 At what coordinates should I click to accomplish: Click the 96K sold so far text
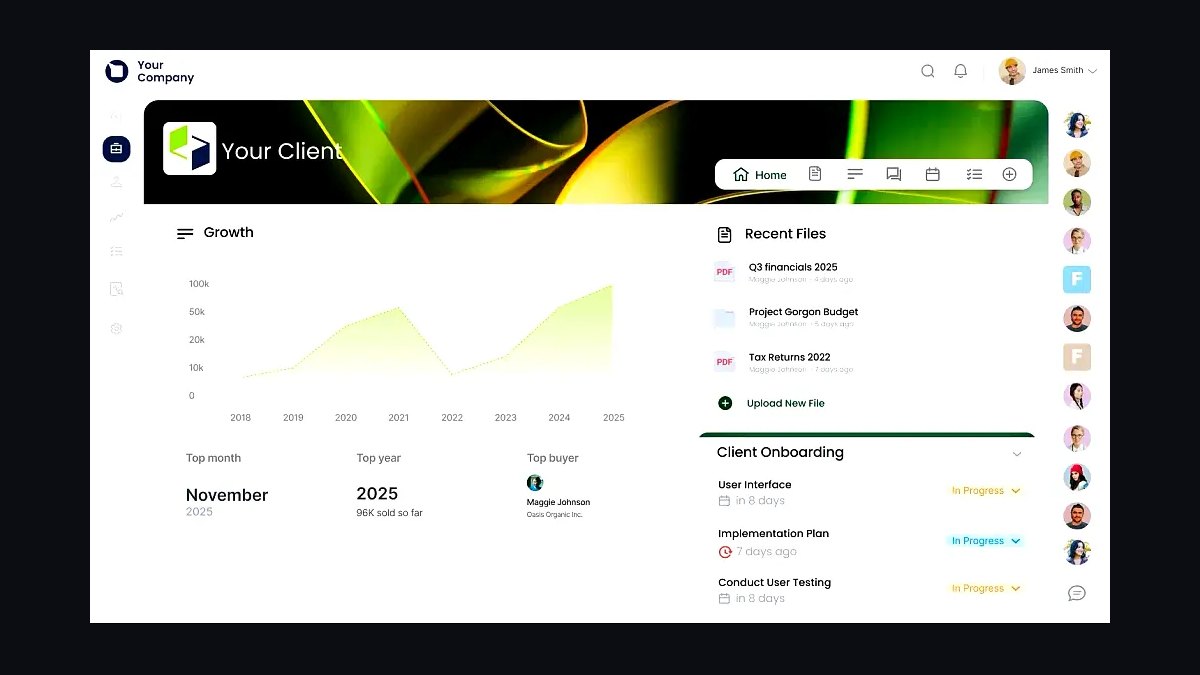pos(389,513)
